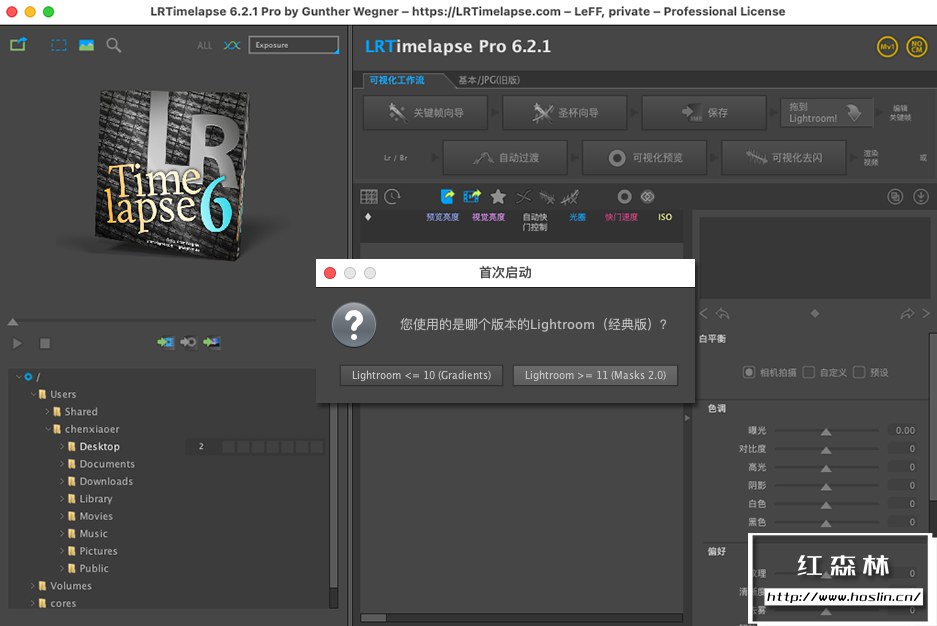Click the 可视化去闪 visual deflicker button
This screenshot has width=937, height=626.
(x=783, y=158)
